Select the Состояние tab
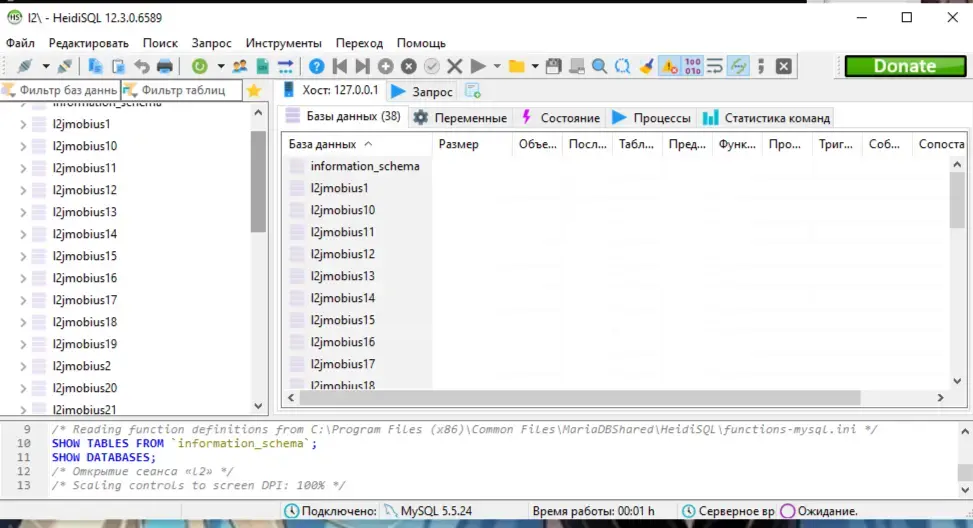The height and width of the screenshot is (528, 973). [561, 118]
